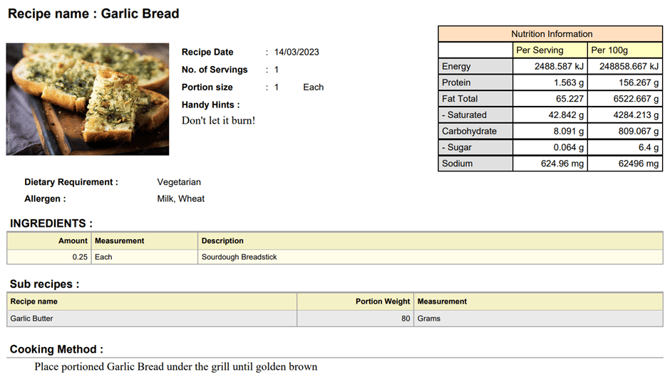670x384 pixels.
Task: Click the garlic bread photo thumbnail
Action: pyautogui.click(x=88, y=99)
